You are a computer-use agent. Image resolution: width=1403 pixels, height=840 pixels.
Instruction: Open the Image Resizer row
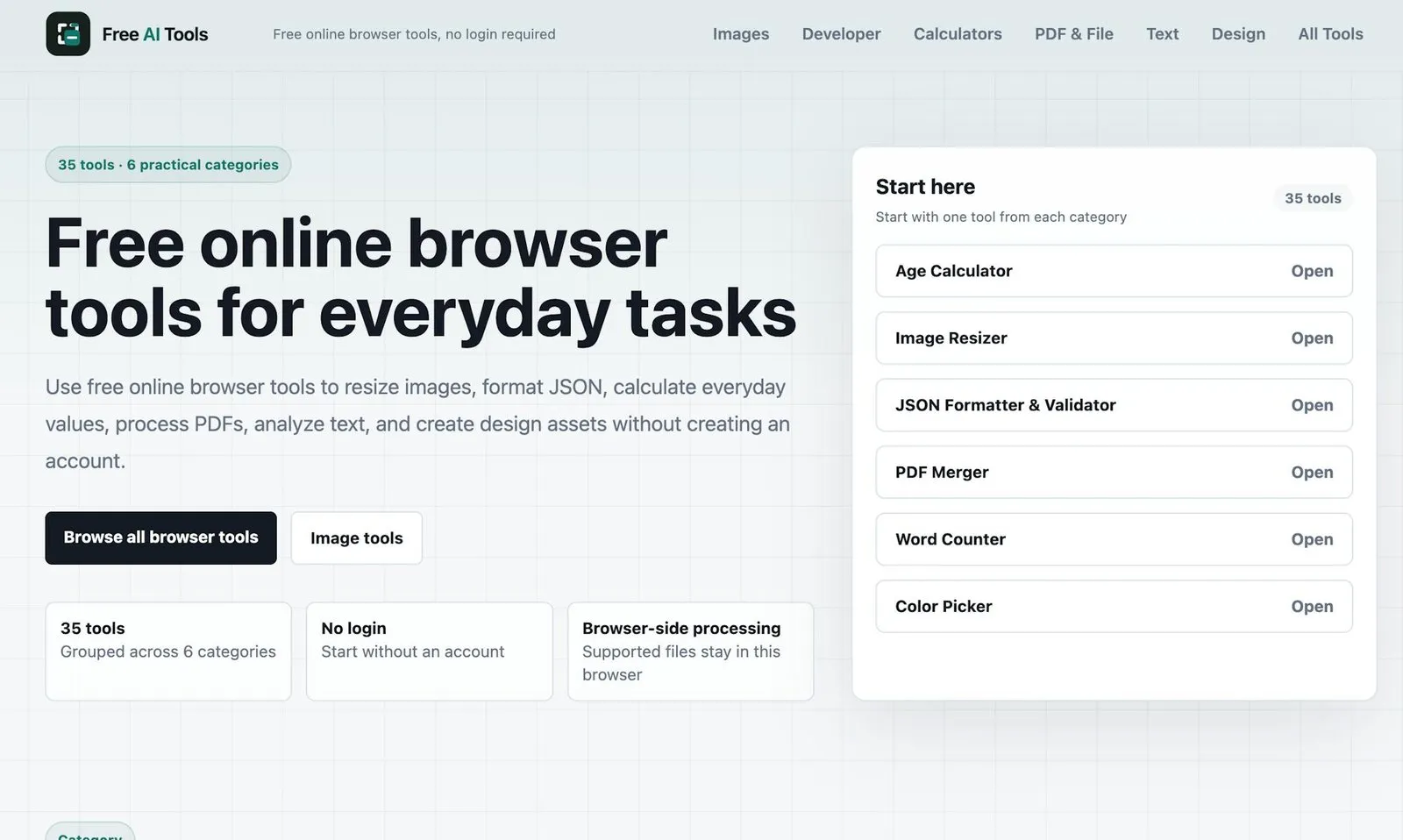click(x=1114, y=338)
